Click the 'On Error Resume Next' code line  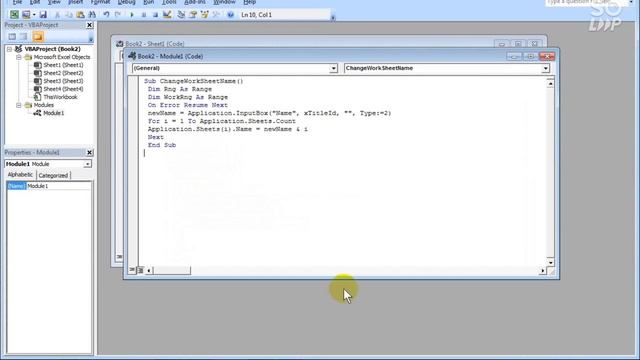coord(188,105)
